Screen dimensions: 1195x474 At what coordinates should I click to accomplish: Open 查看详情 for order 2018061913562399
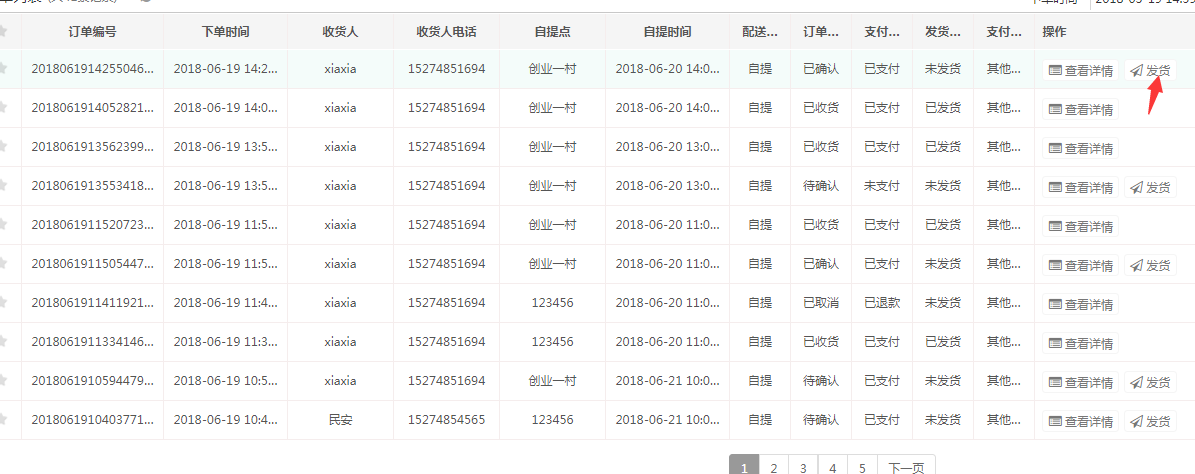(1080, 148)
